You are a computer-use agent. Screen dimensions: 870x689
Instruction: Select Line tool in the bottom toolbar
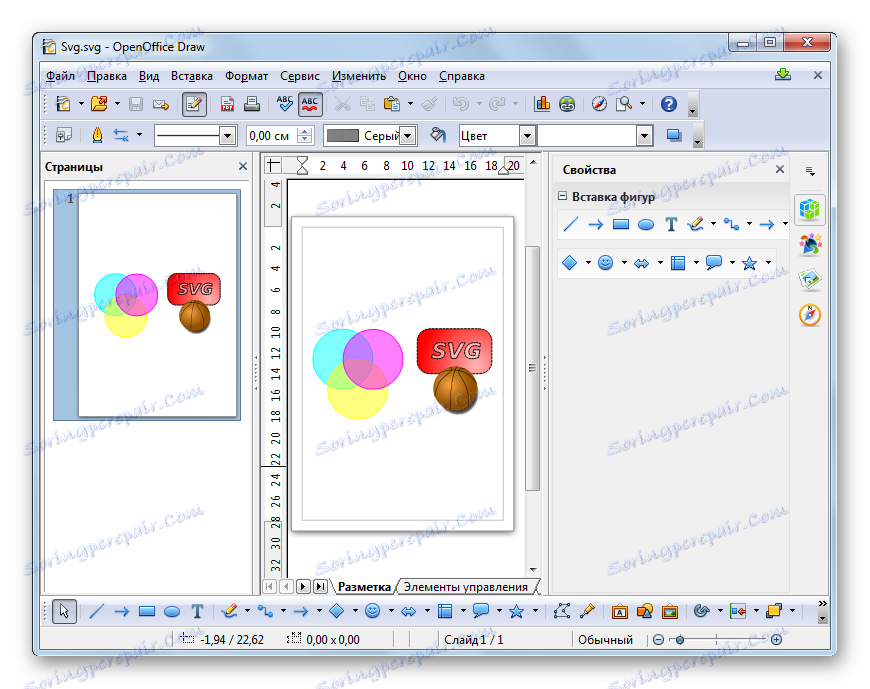(x=97, y=611)
